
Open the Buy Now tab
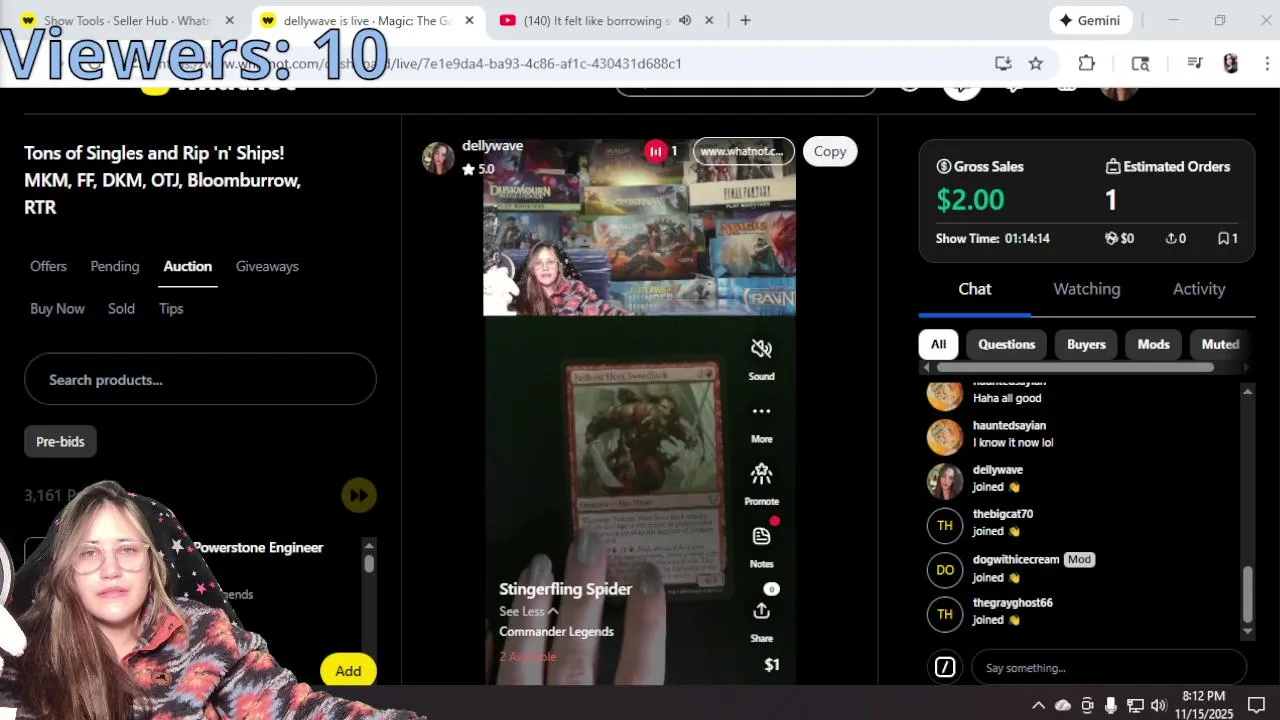point(57,308)
